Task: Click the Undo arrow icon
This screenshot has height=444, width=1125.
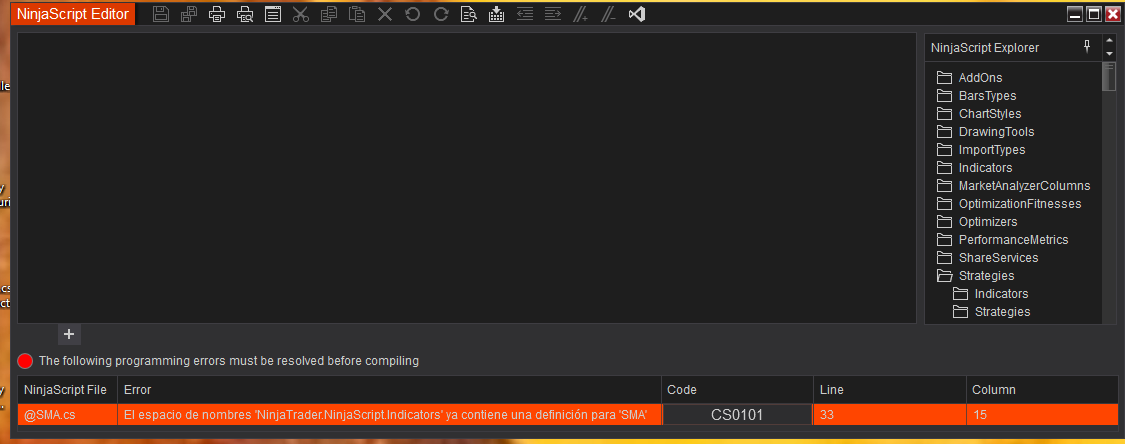Action: coord(413,14)
